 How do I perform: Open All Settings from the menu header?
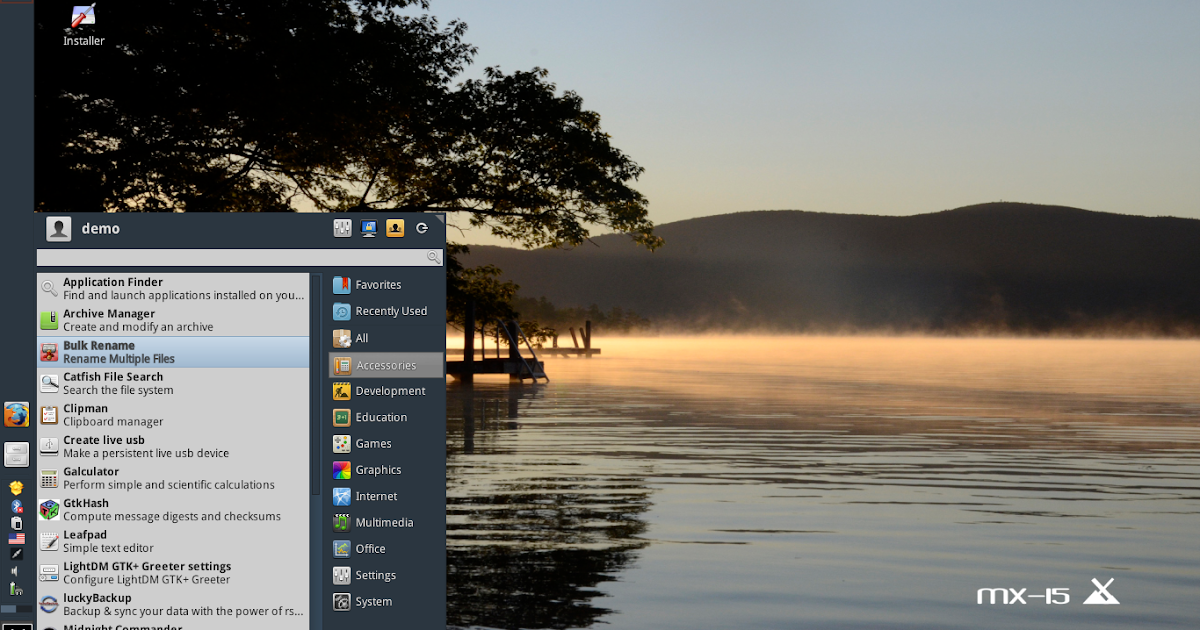(342, 228)
